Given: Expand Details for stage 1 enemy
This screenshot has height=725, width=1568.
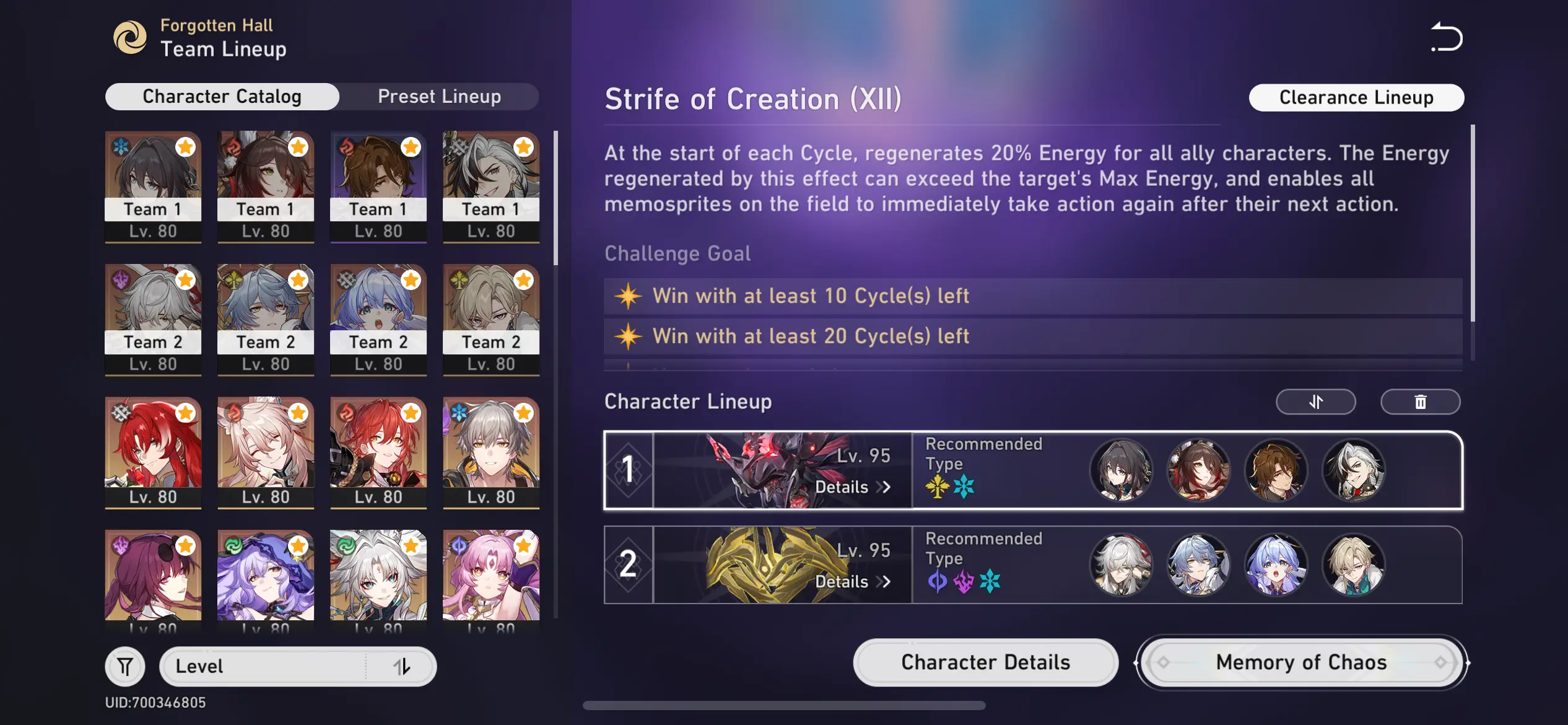Looking at the screenshot, I should coord(853,487).
